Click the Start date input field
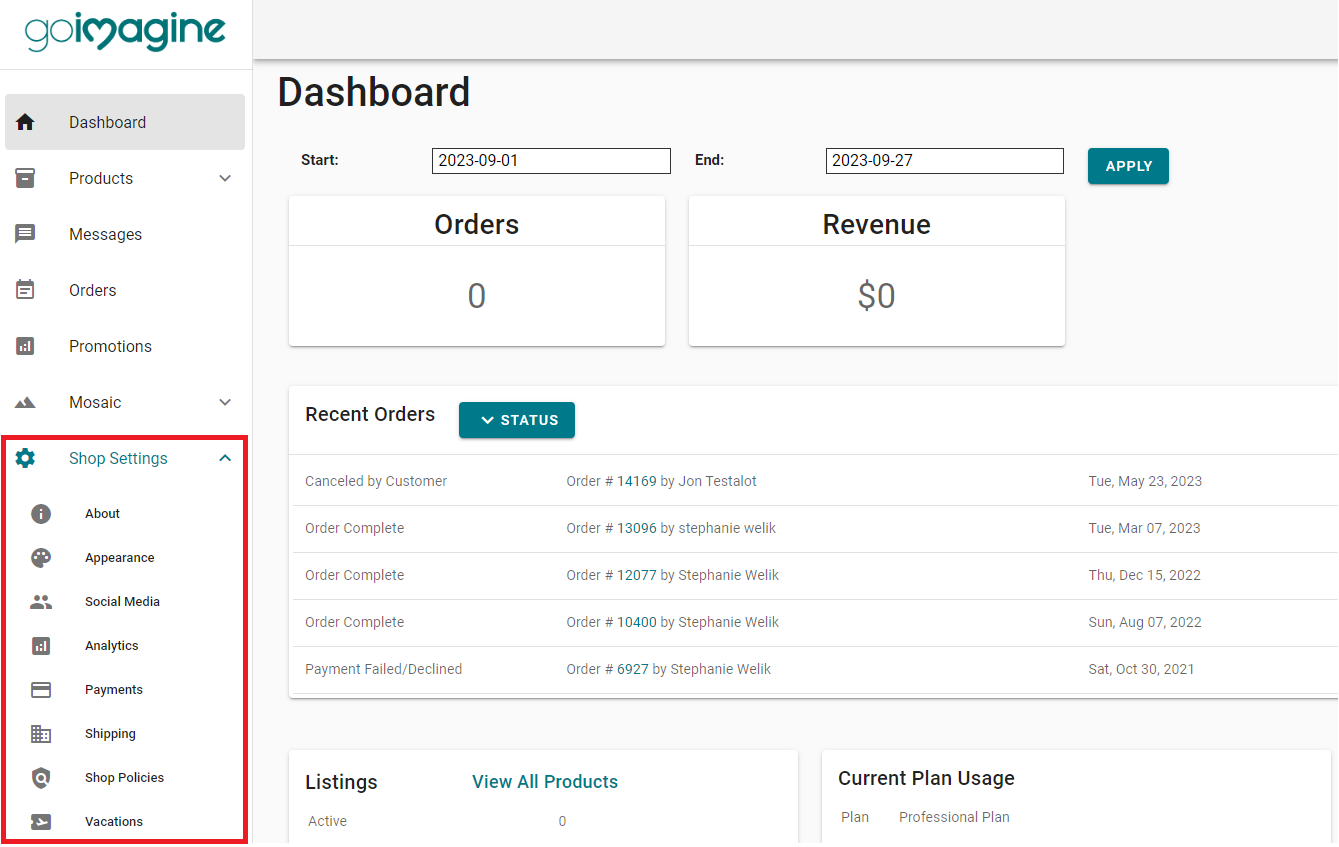This screenshot has width=1339, height=847. pos(550,160)
